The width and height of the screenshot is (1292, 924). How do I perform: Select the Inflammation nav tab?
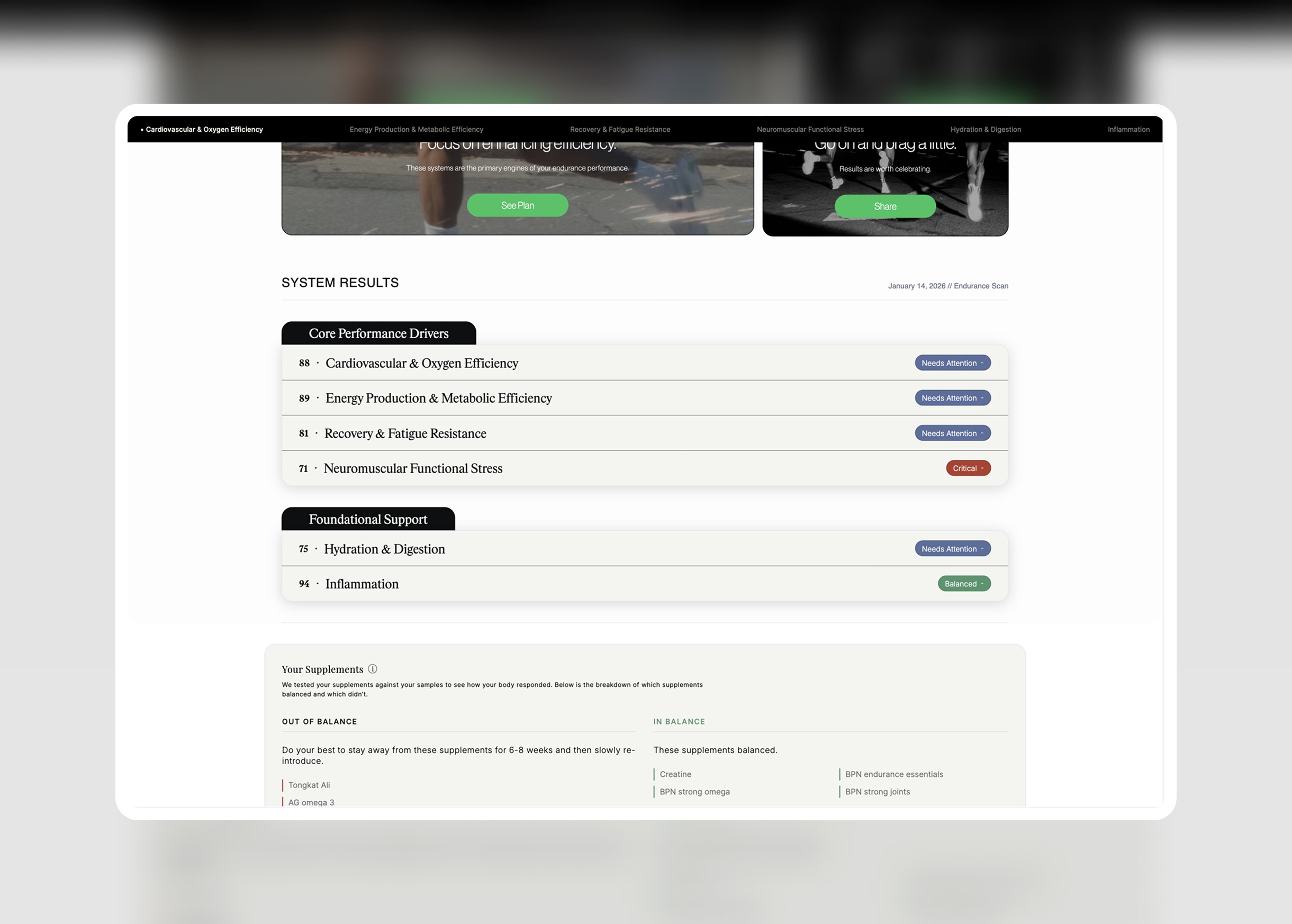tap(1128, 130)
